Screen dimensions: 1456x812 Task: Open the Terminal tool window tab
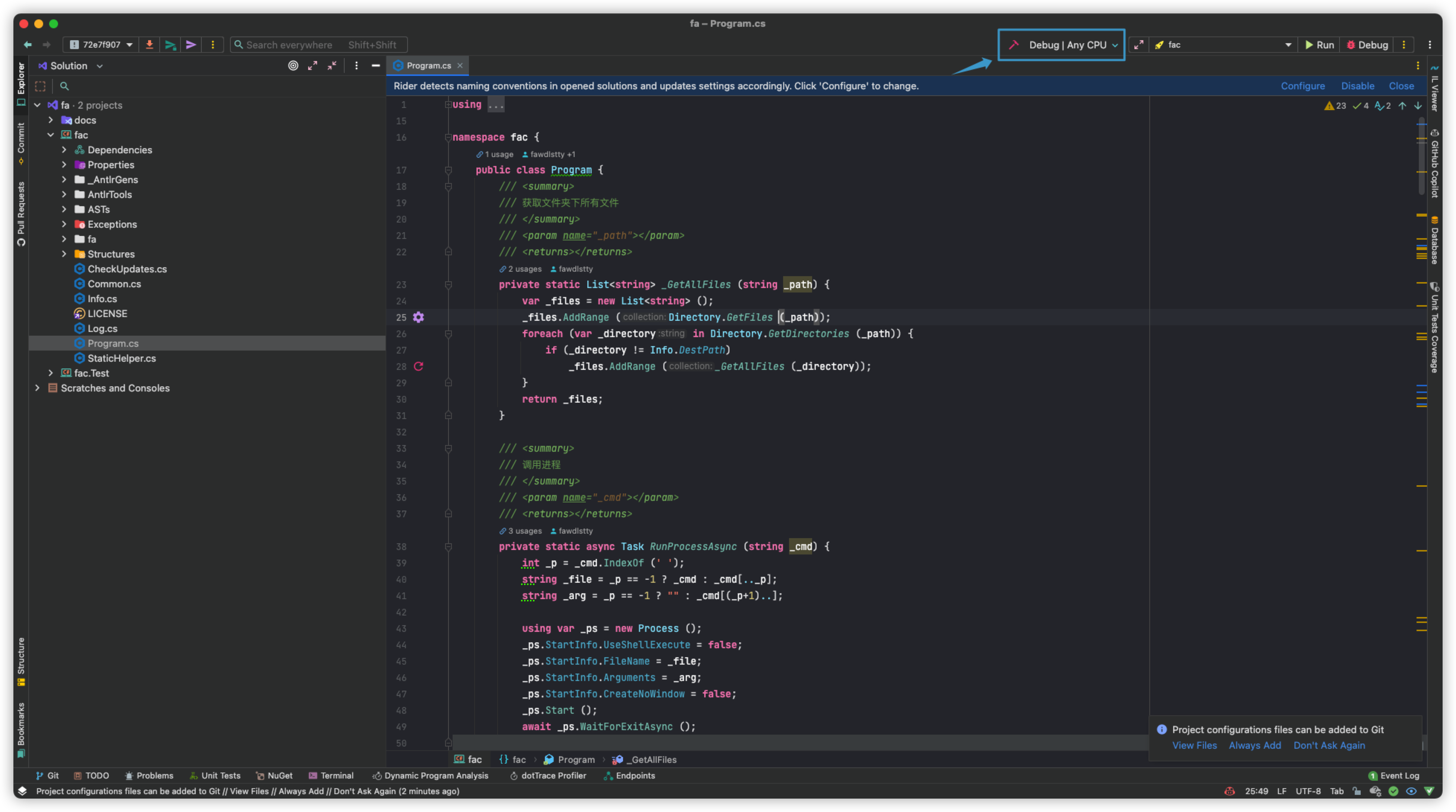tap(331, 775)
